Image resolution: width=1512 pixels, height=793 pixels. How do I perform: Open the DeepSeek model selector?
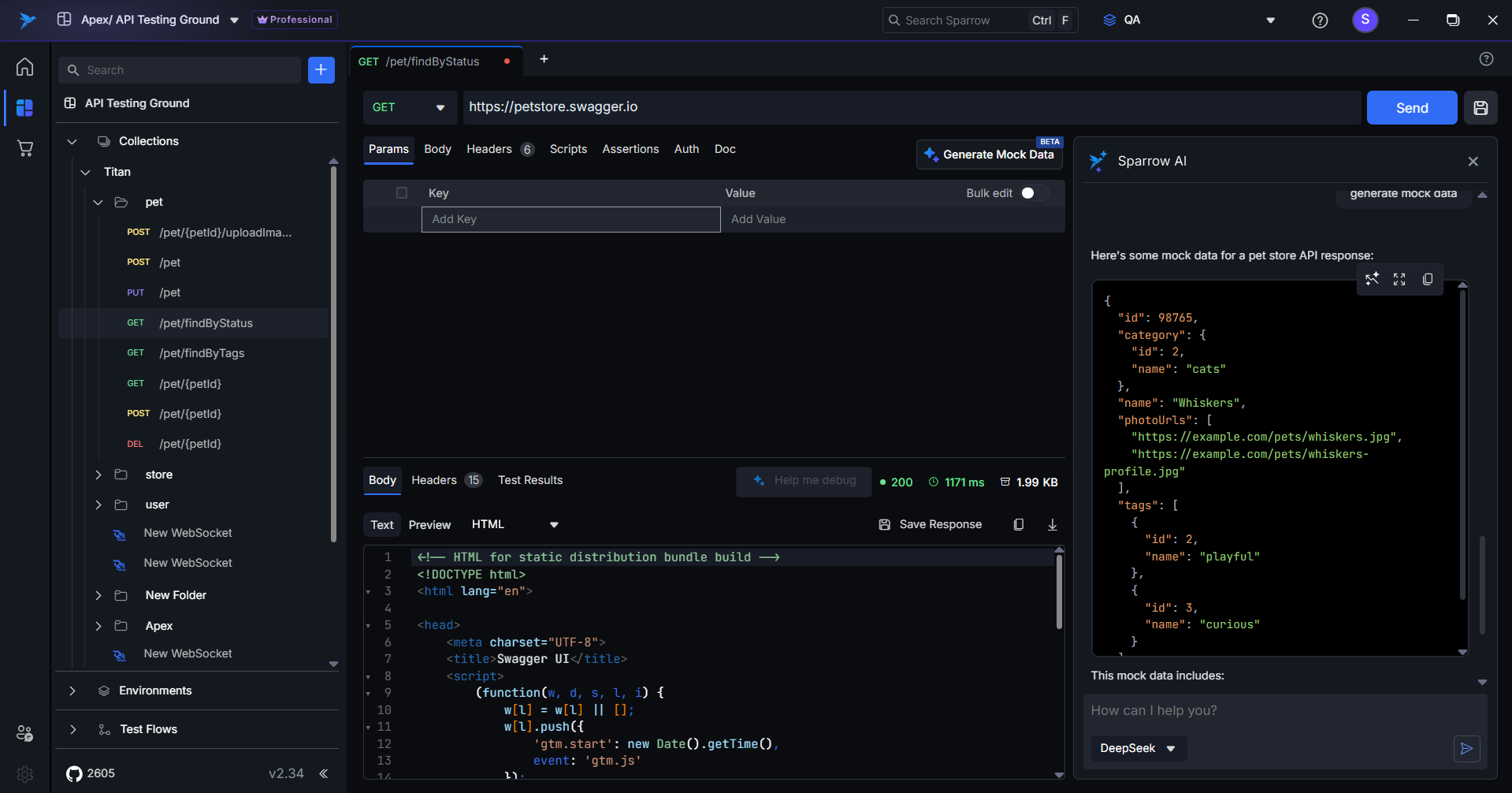coord(1138,748)
